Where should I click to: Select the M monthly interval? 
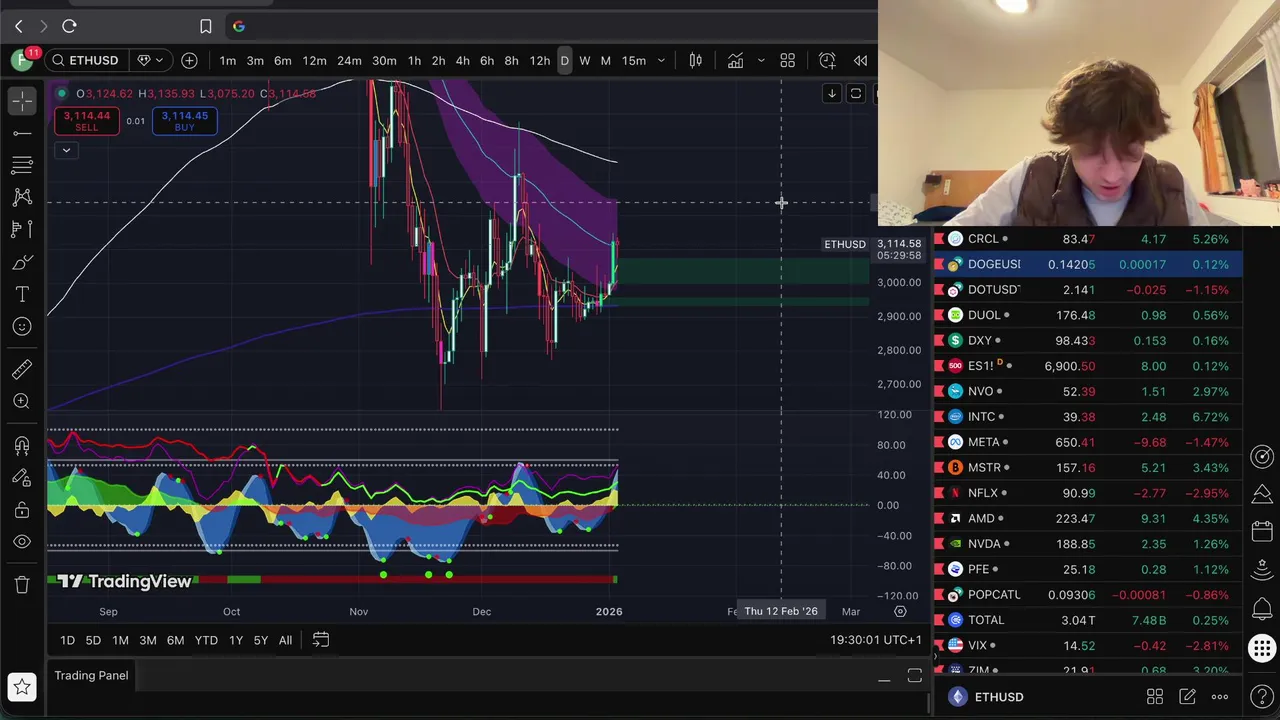pyautogui.click(x=605, y=61)
